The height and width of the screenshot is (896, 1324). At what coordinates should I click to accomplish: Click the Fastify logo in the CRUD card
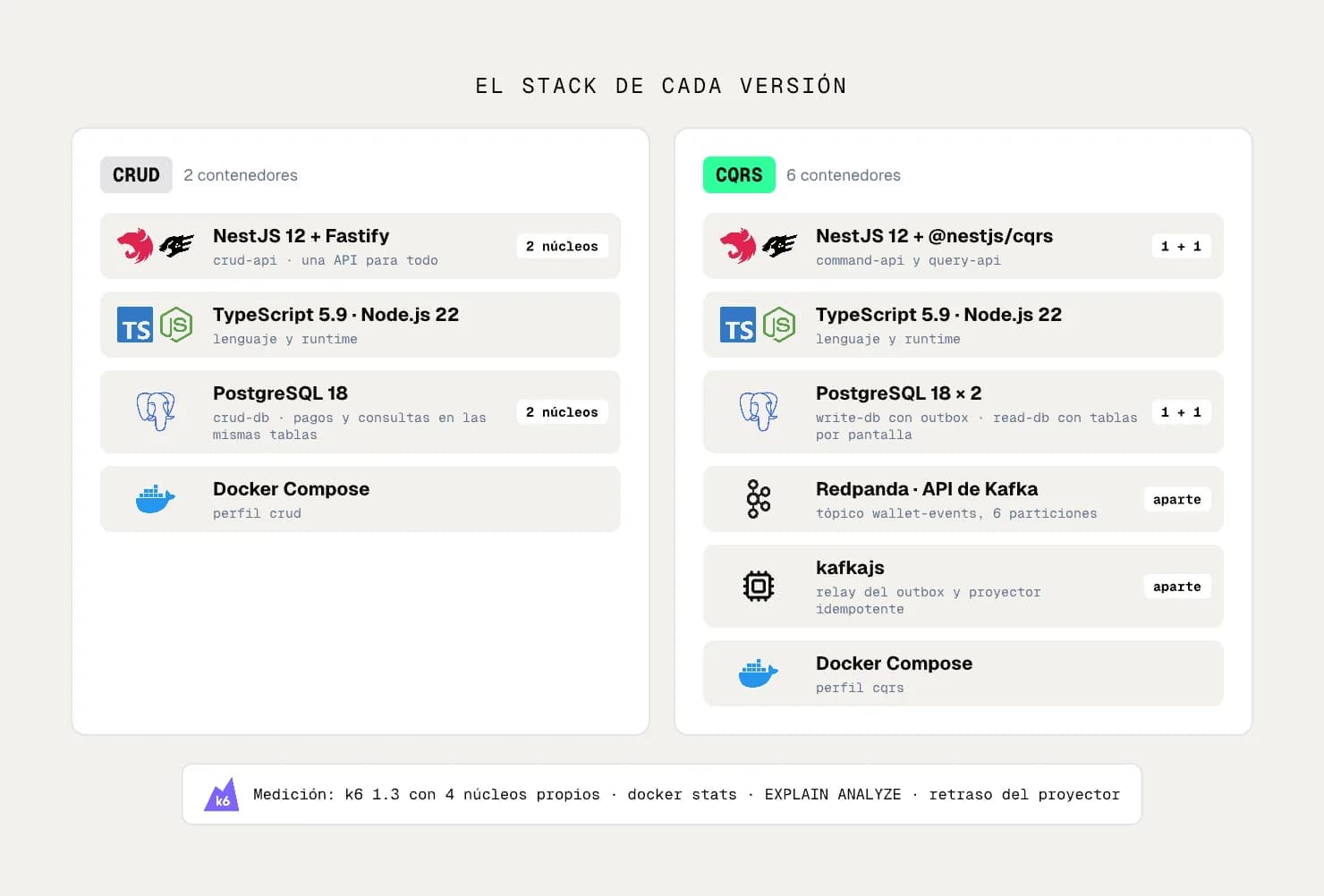(x=176, y=246)
